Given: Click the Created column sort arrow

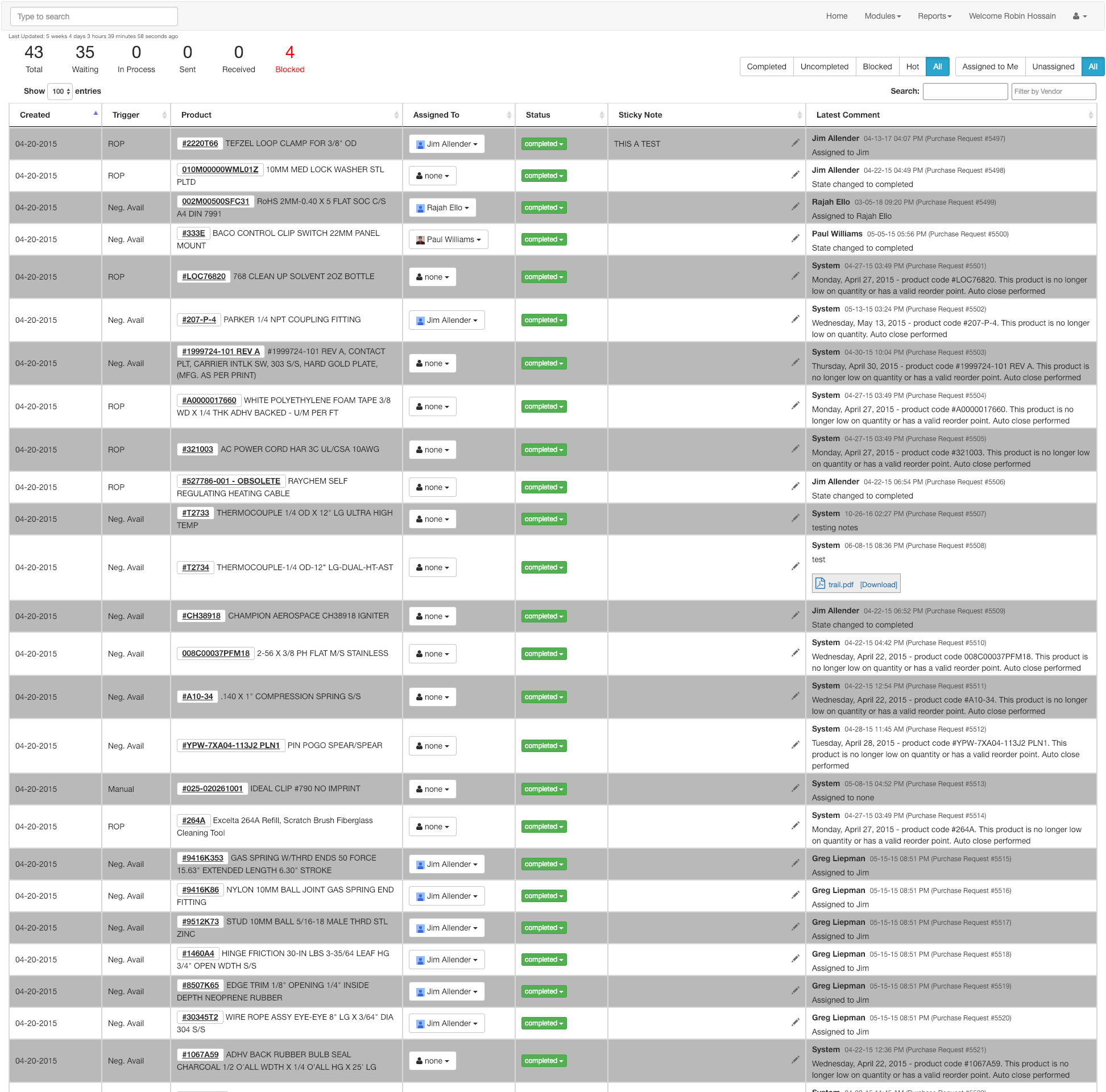Looking at the screenshot, I should point(96,114).
